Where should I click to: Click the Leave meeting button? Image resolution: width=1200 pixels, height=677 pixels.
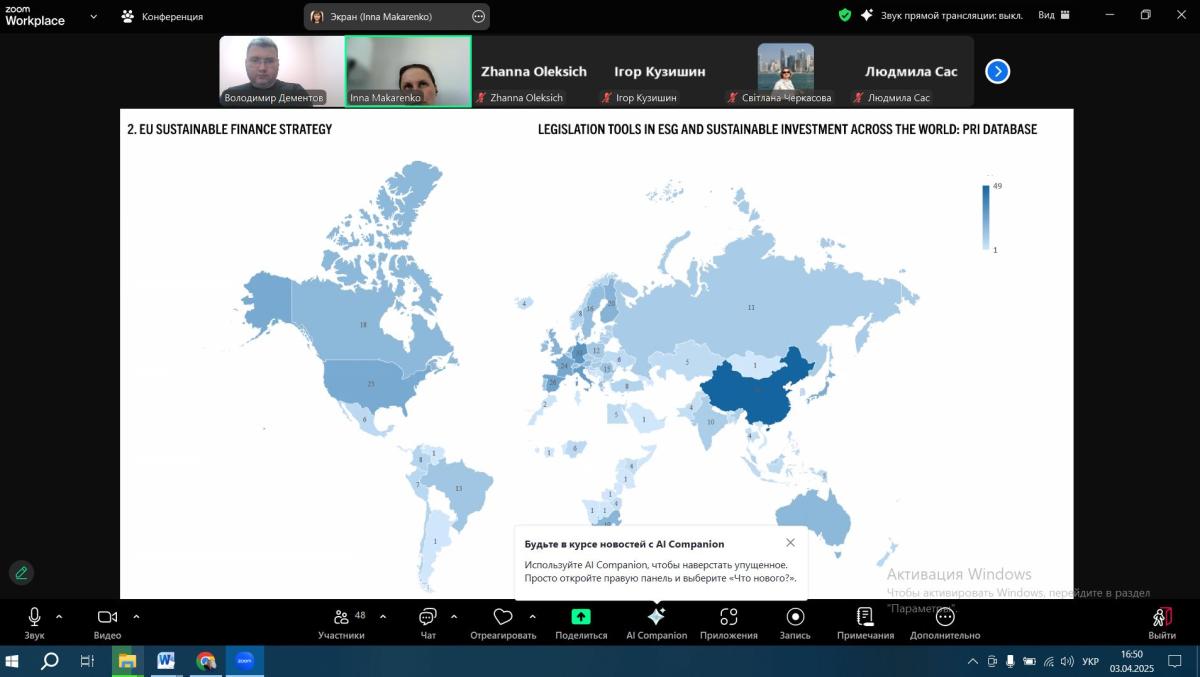pyautogui.click(x=1162, y=621)
